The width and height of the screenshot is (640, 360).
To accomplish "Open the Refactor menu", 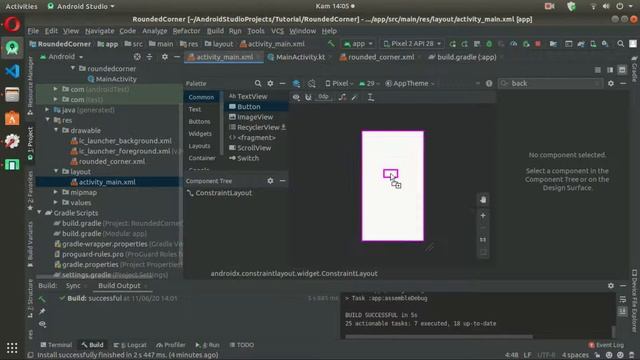I will click(186, 31).
